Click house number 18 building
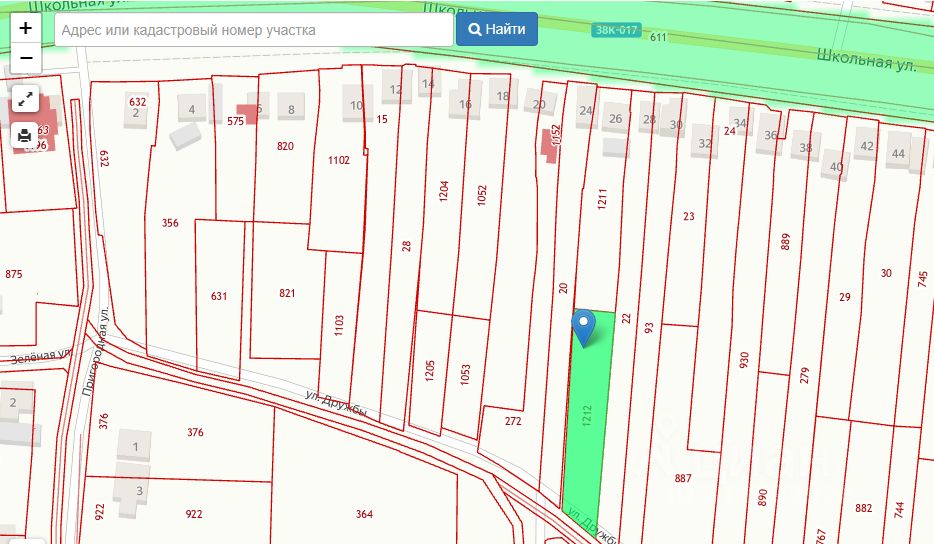The image size is (934, 544). [503, 94]
